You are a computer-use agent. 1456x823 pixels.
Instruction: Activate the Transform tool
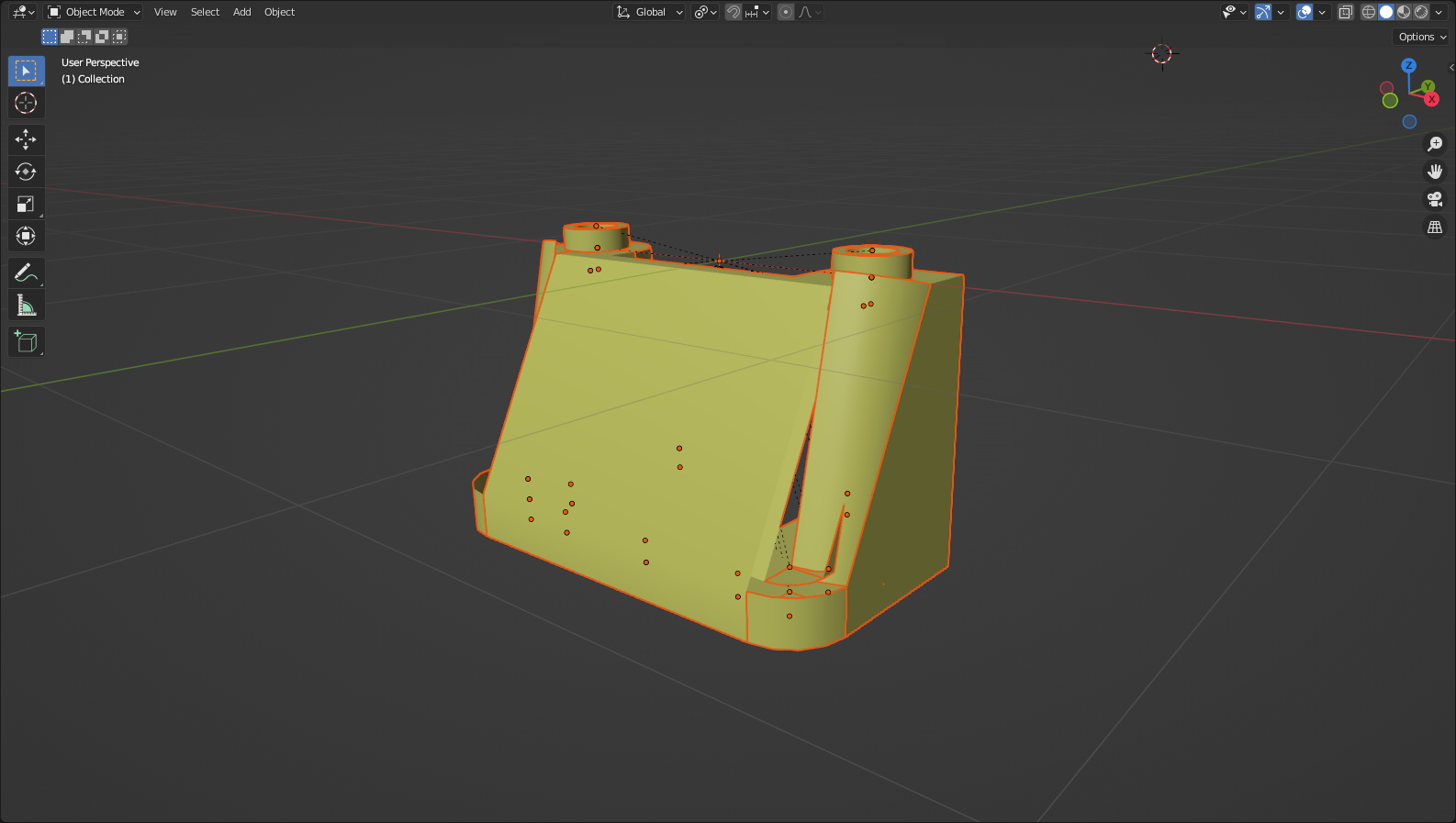pyautogui.click(x=26, y=236)
